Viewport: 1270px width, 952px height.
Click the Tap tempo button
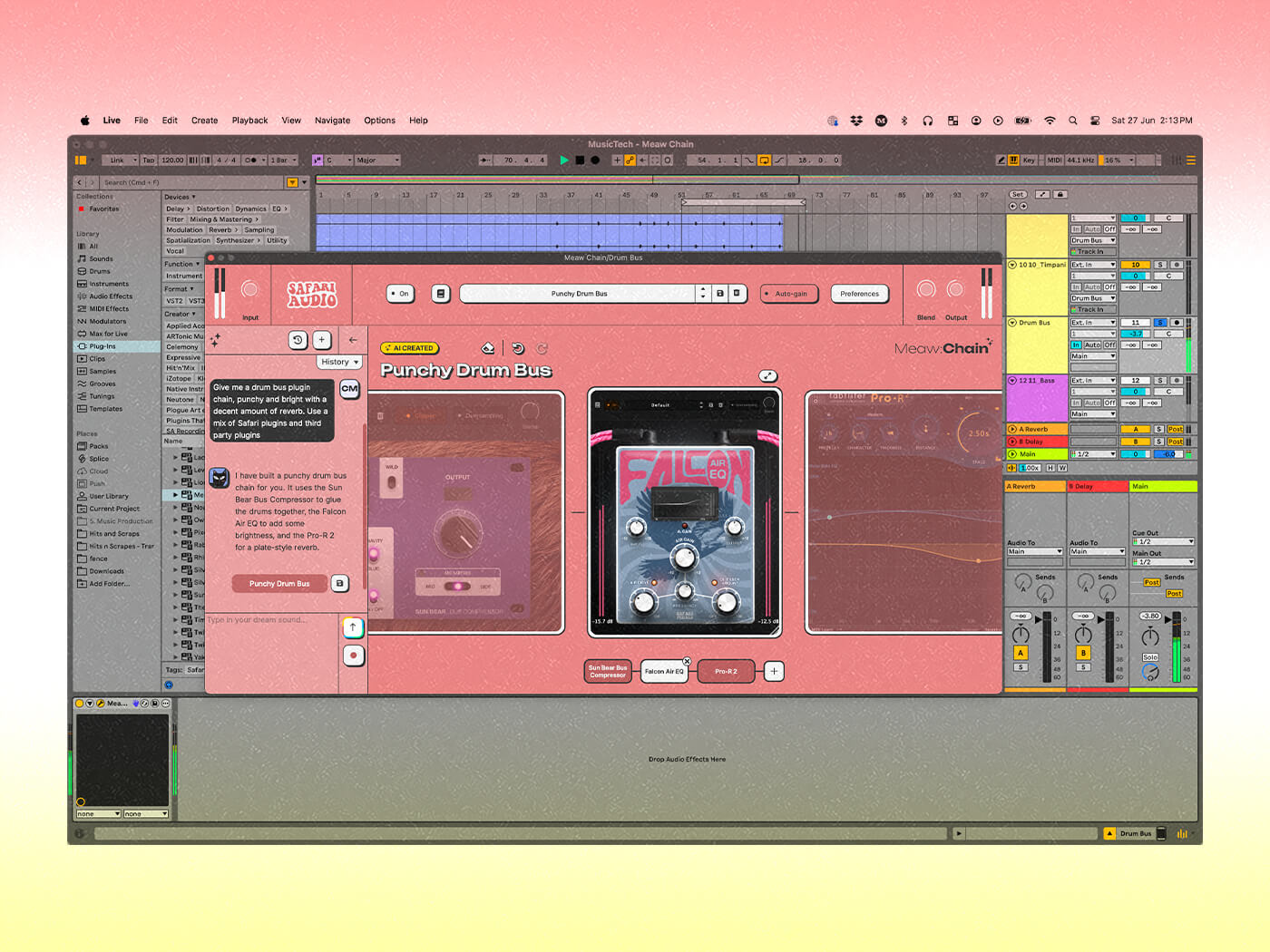(x=149, y=160)
